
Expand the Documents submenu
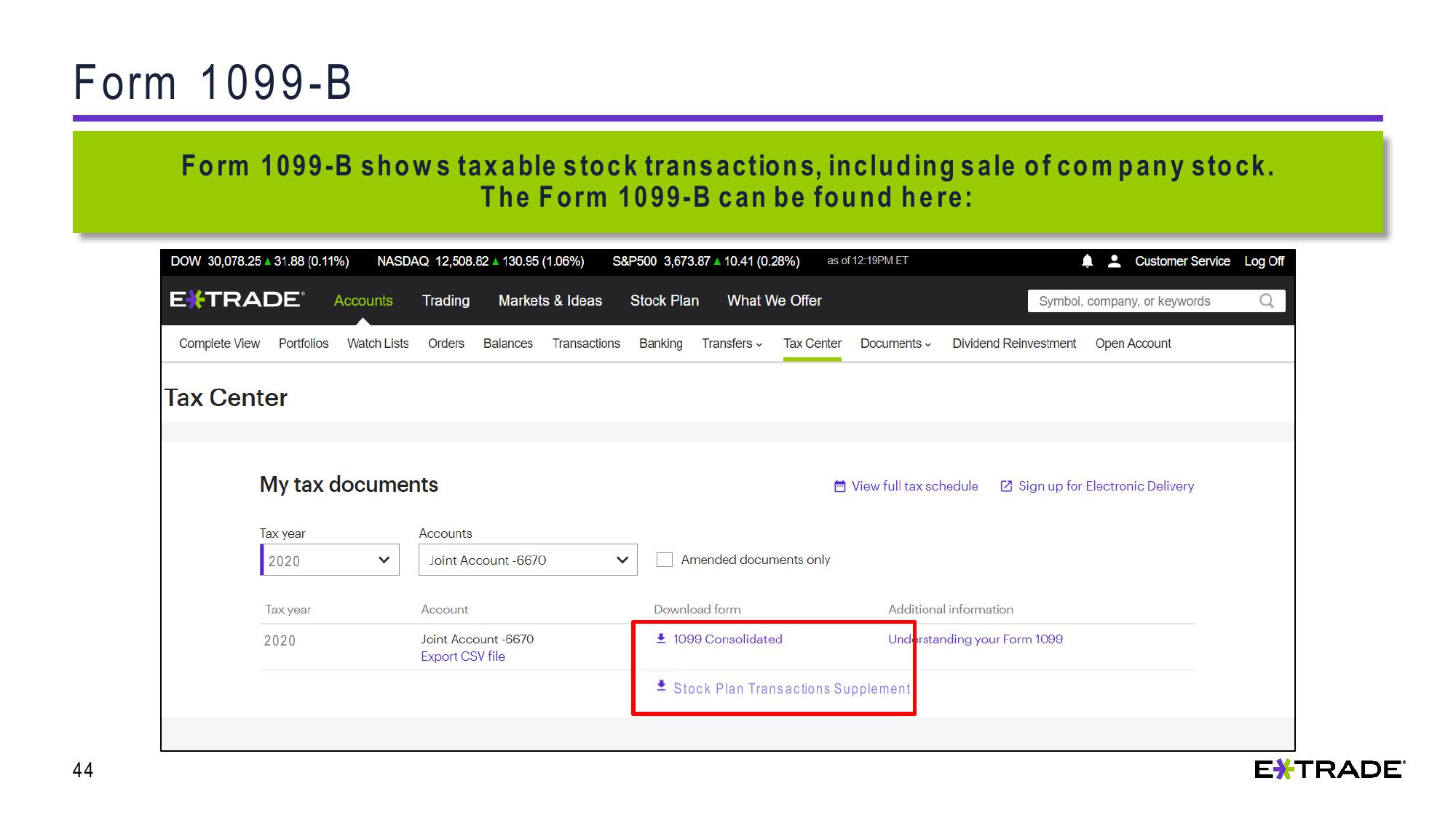pyautogui.click(x=895, y=344)
